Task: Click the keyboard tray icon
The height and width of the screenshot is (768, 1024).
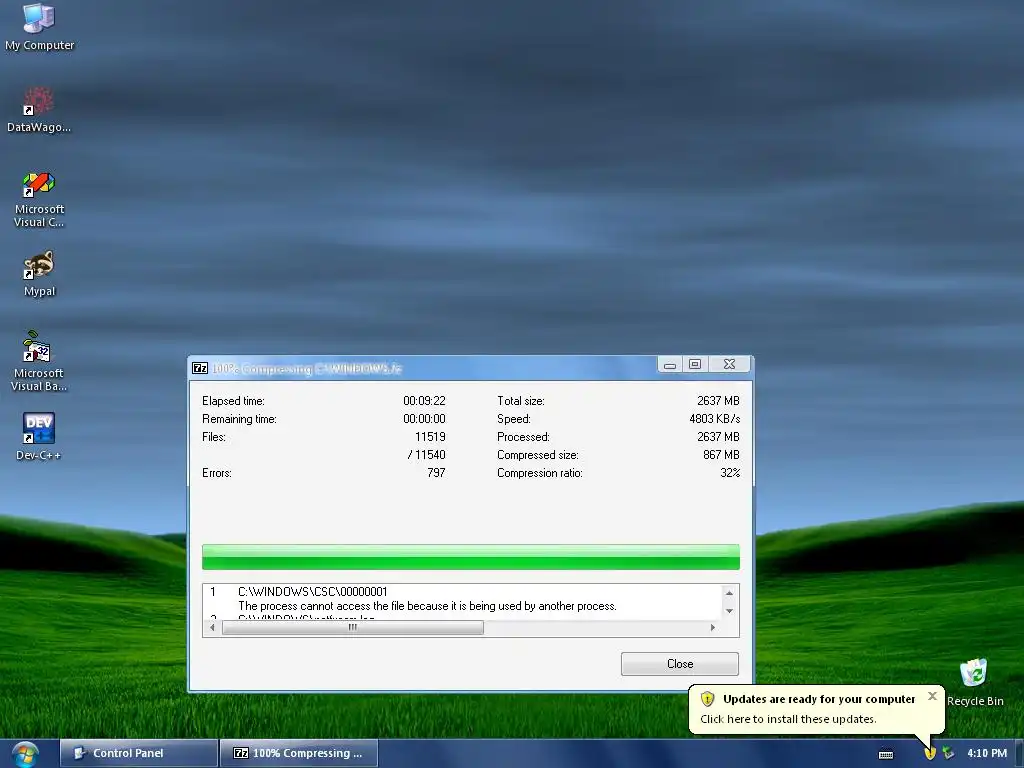Action: click(886, 754)
